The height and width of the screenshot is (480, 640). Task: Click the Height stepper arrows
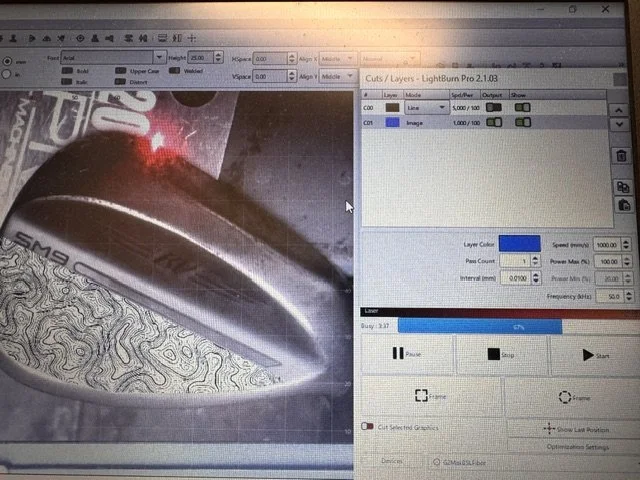[218, 57]
